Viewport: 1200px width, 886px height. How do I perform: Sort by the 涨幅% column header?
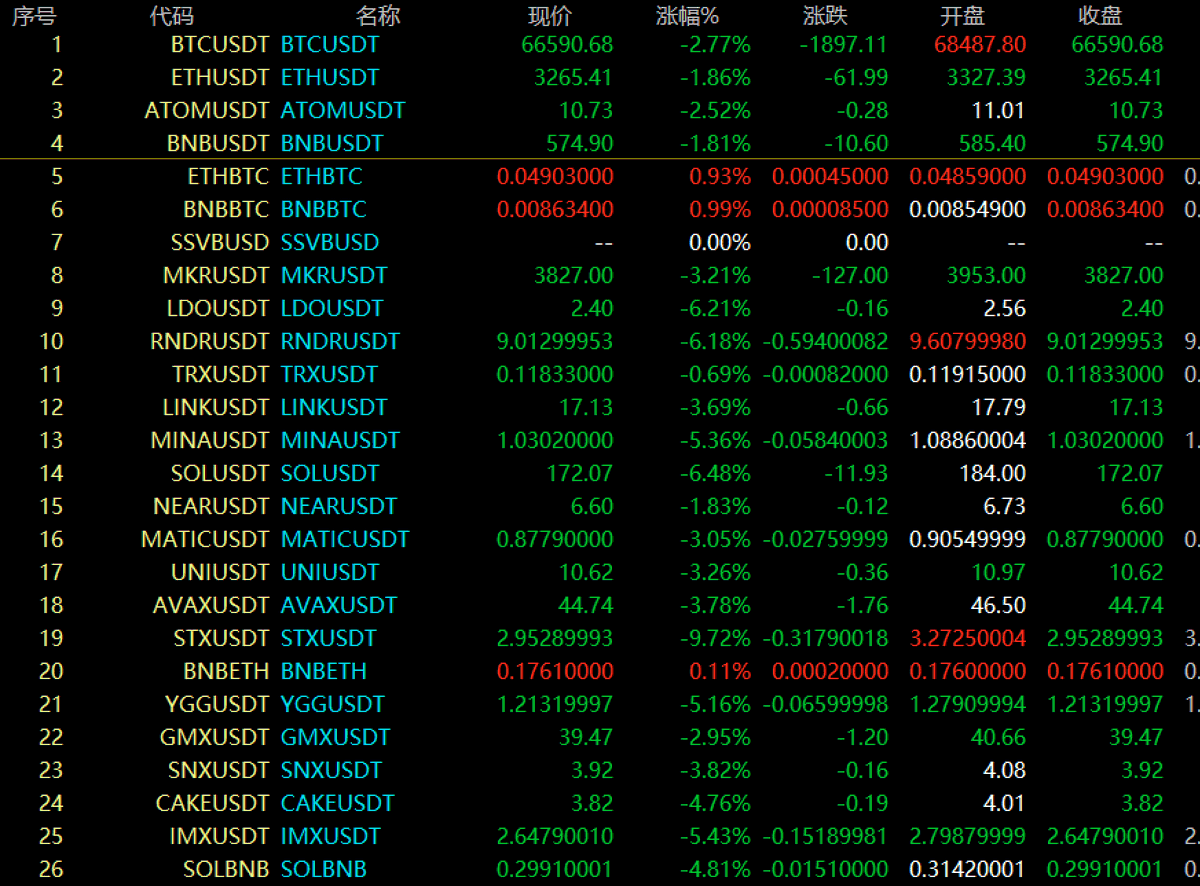click(688, 16)
